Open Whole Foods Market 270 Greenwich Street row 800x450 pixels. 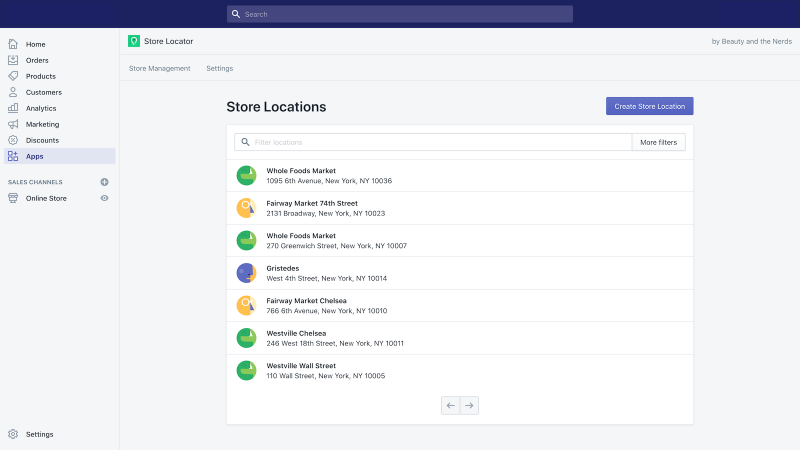tap(460, 240)
